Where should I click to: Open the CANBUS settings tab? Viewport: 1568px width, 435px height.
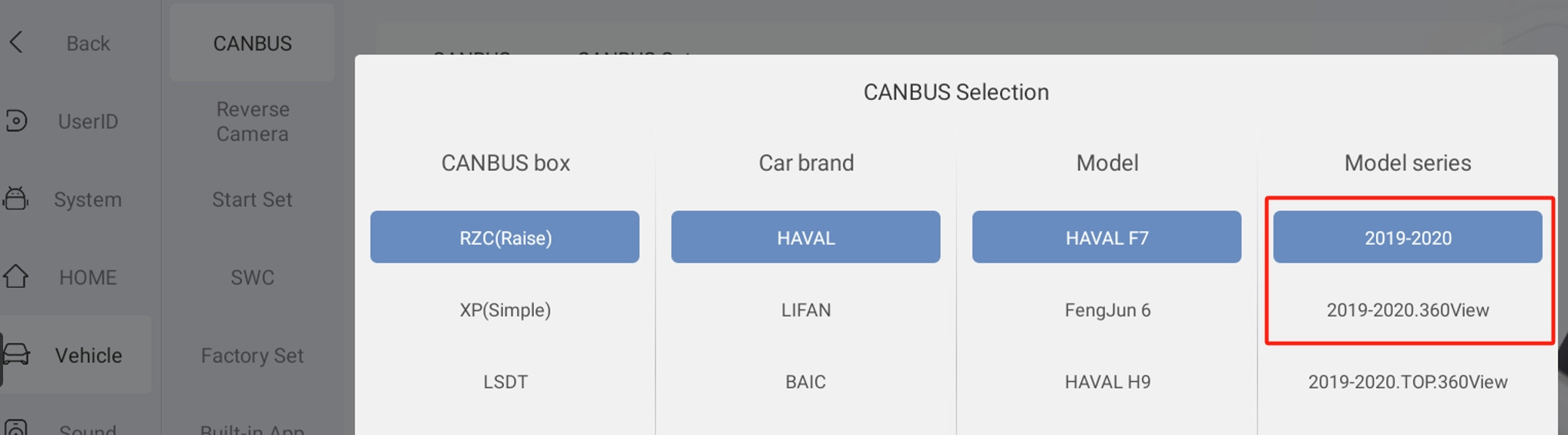pos(252,43)
